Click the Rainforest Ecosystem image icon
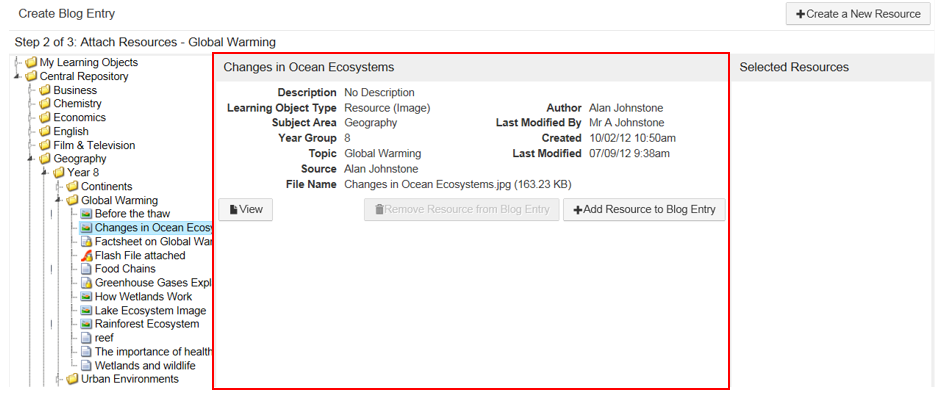The height and width of the screenshot is (406, 942). click(86, 324)
